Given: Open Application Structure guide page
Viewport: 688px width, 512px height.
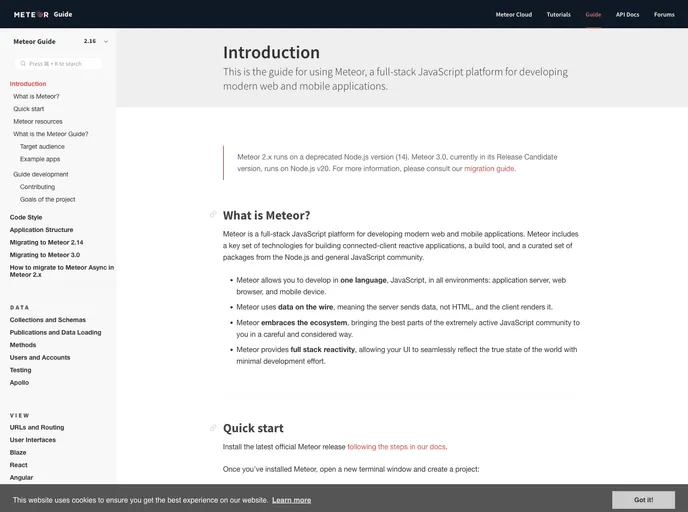Looking at the screenshot, I should (x=41, y=230).
